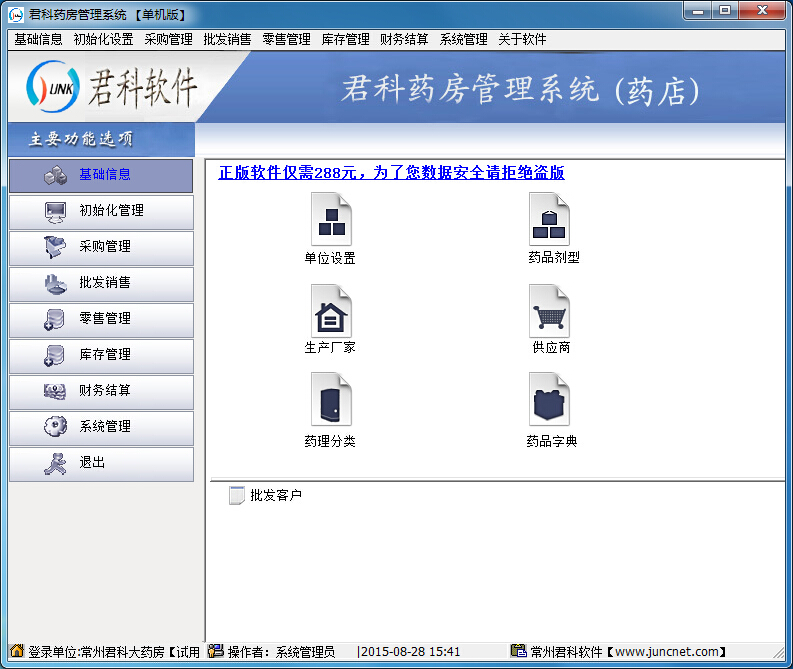Click the 零售管理 database sidebar icon
The height and width of the screenshot is (669, 793).
[54, 320]
